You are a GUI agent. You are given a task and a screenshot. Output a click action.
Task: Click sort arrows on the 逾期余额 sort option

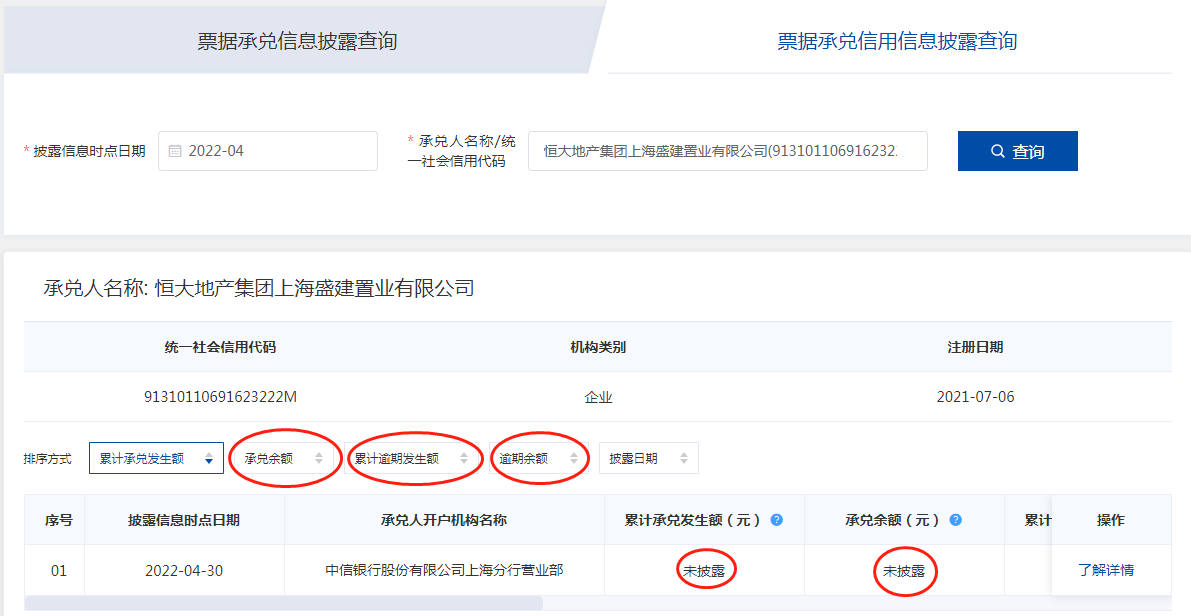coord(574,458)
